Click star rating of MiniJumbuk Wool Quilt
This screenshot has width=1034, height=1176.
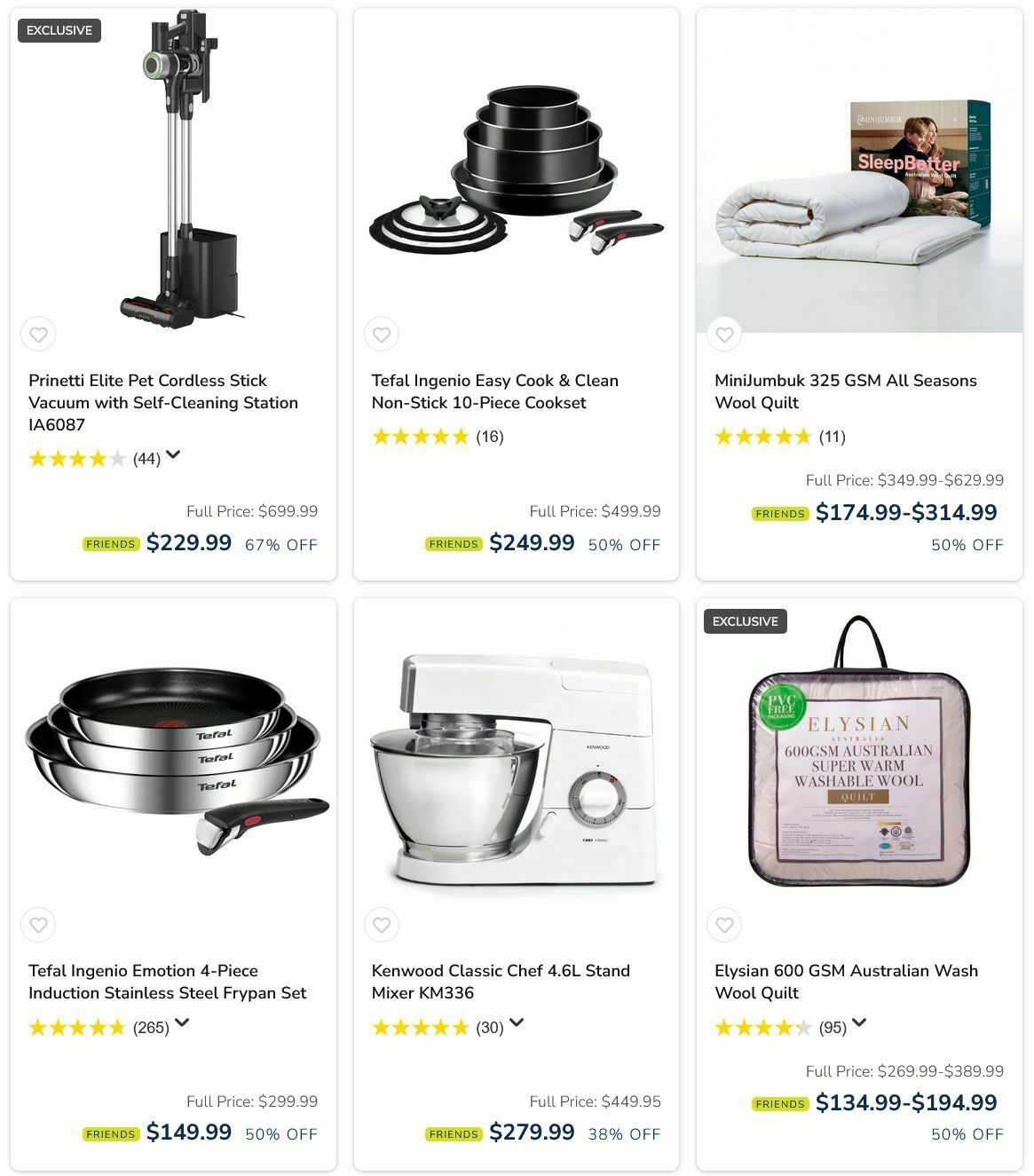pos(763,436)
